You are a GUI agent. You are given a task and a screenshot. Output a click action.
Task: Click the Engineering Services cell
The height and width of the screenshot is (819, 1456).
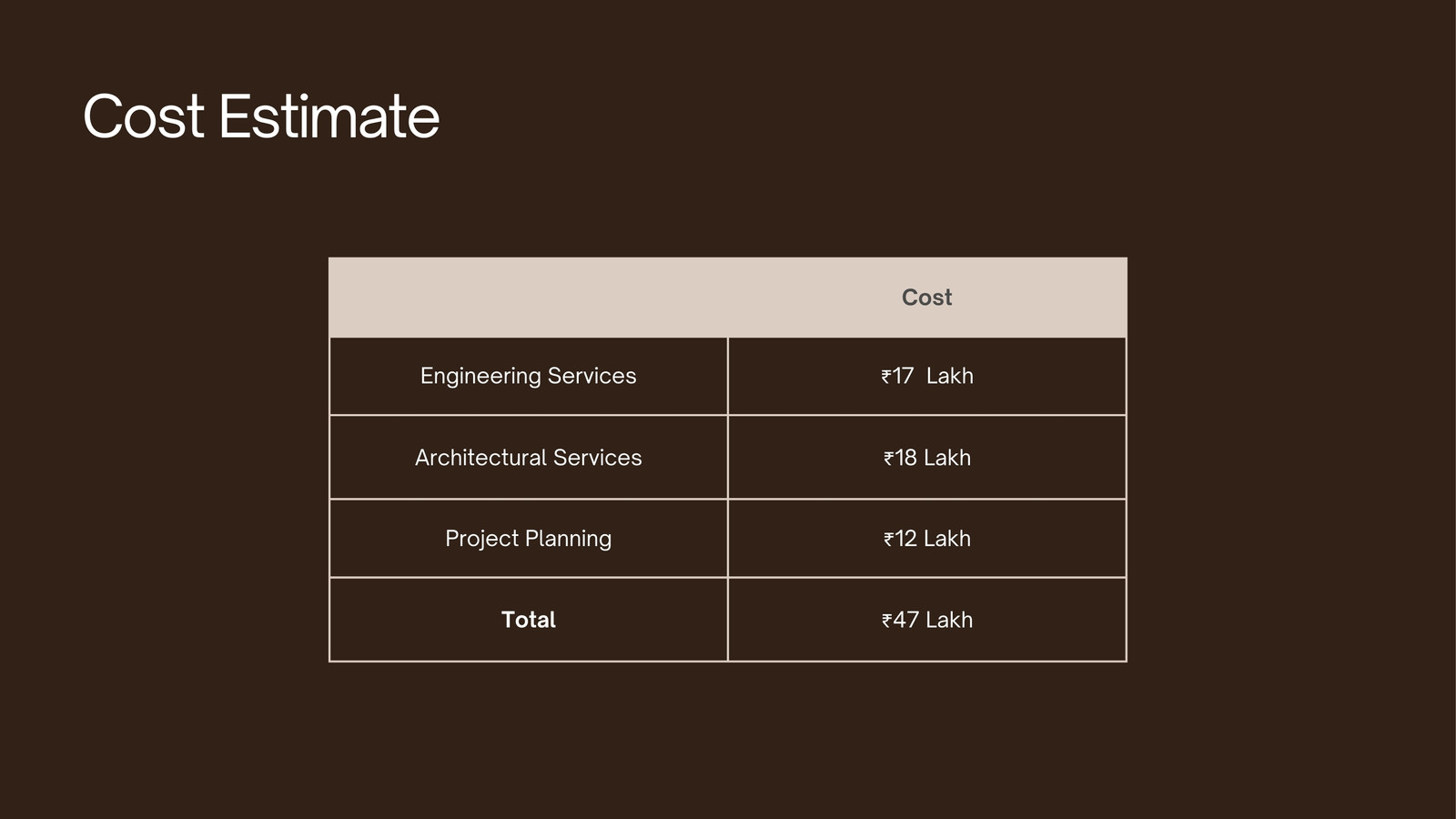(529, 376)
